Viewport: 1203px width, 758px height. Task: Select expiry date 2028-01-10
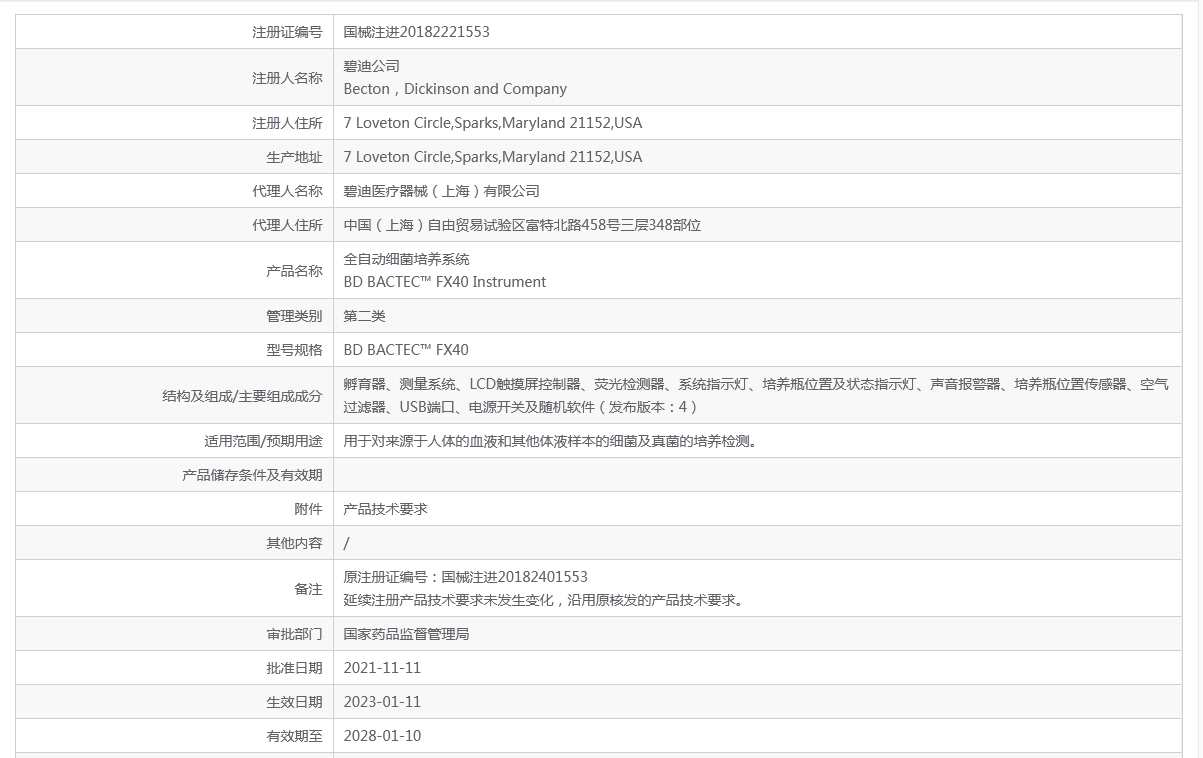[x=382, y=736]
